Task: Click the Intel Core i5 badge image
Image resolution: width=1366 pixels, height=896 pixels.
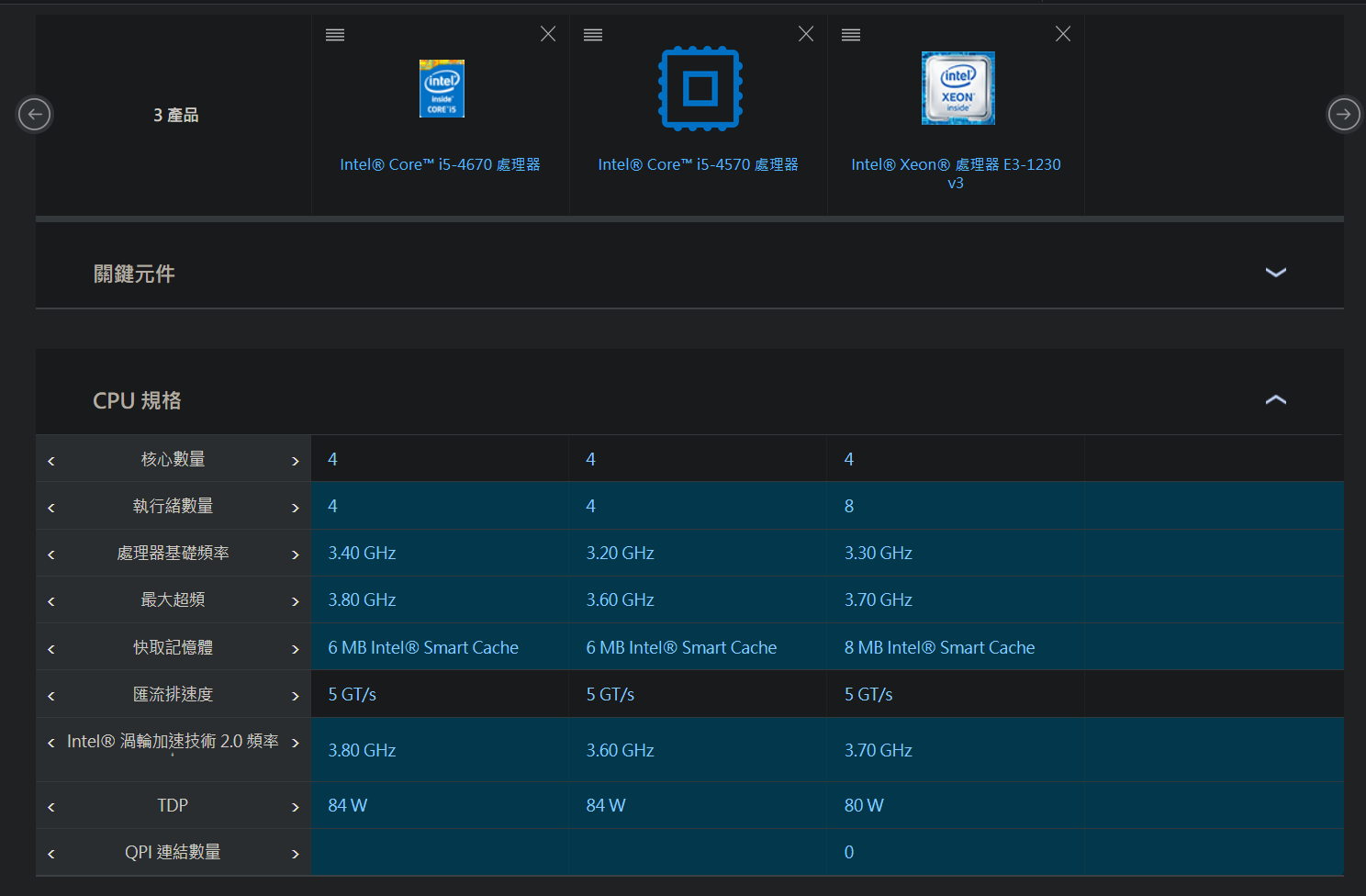Action: tap(442, 88)
